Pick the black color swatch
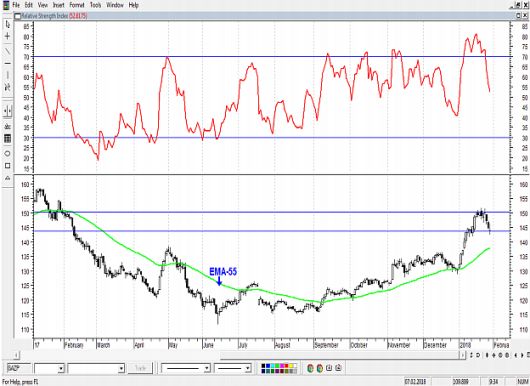This screenshot has width=530, height=386. tap(263, 366)
